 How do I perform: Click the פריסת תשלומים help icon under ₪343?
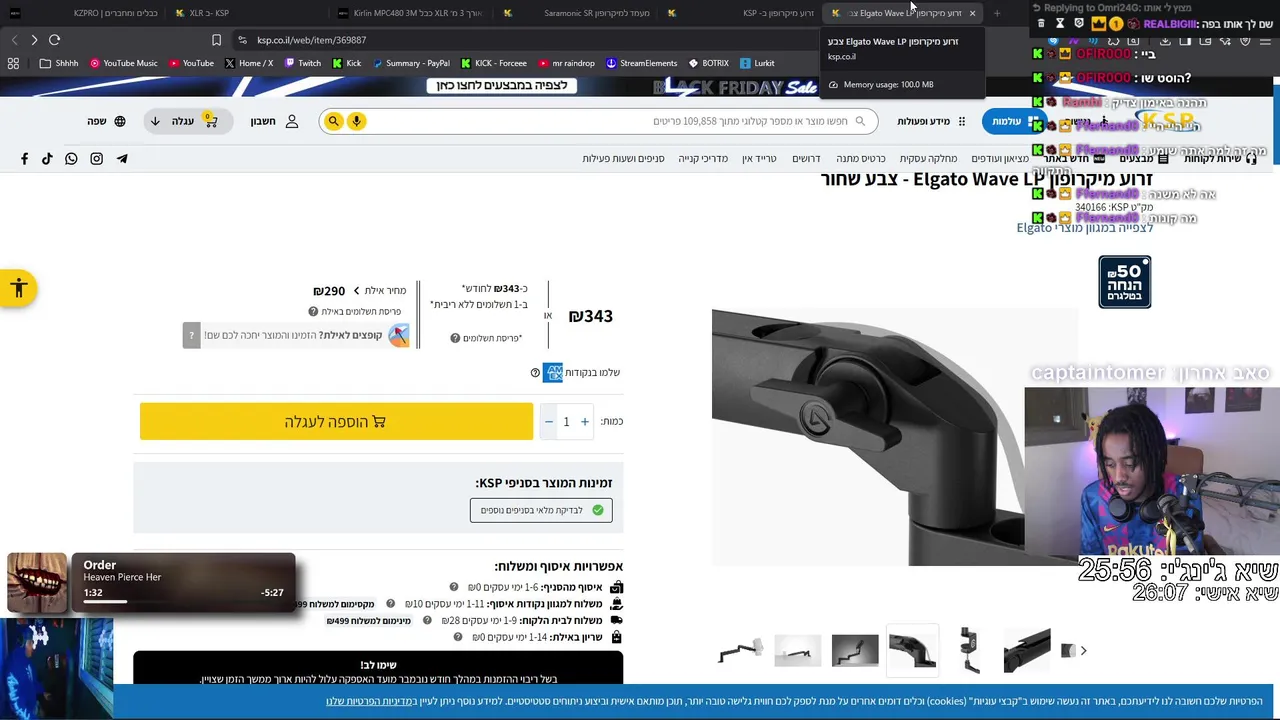click(455, 339)
